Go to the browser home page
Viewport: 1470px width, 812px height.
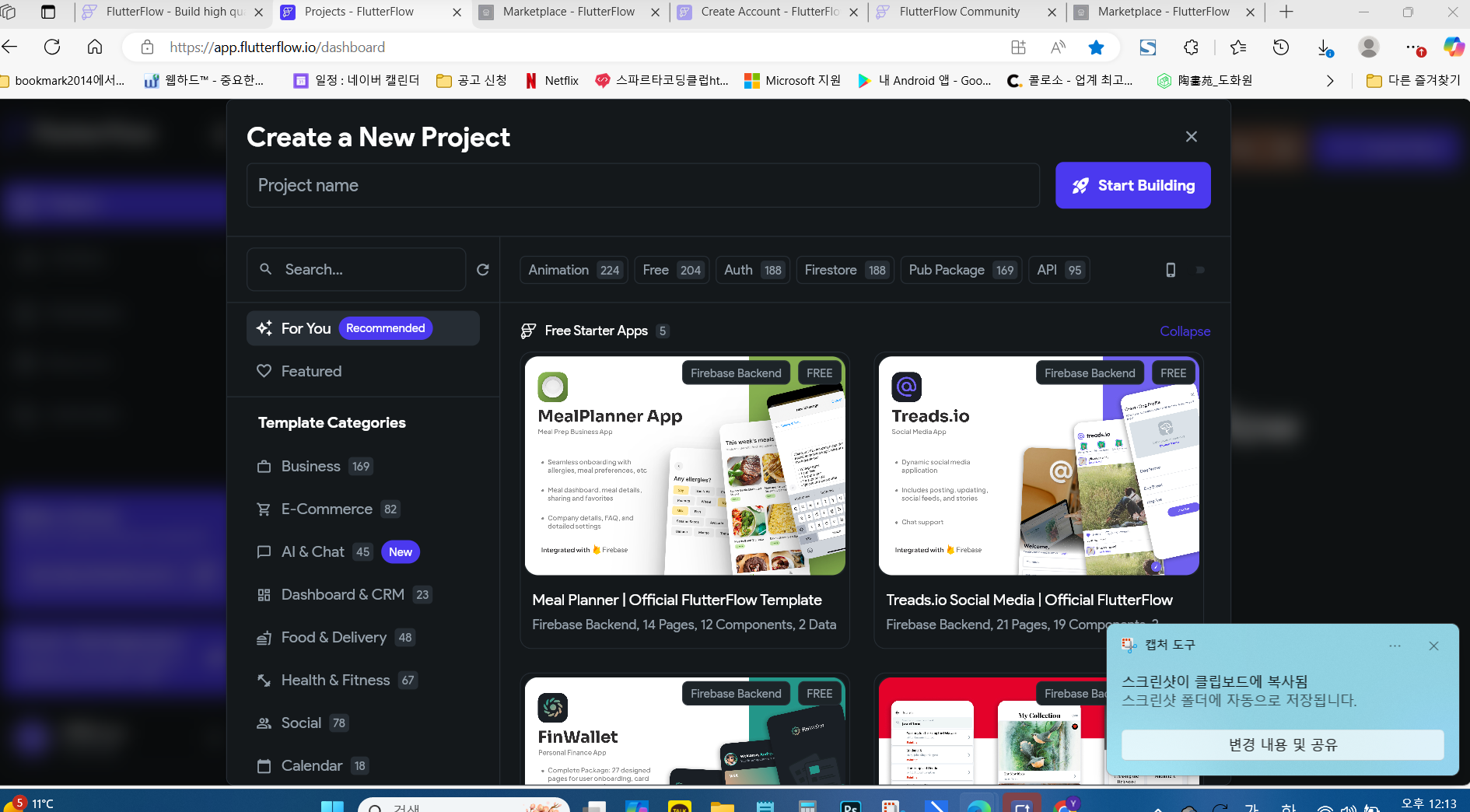95,47
